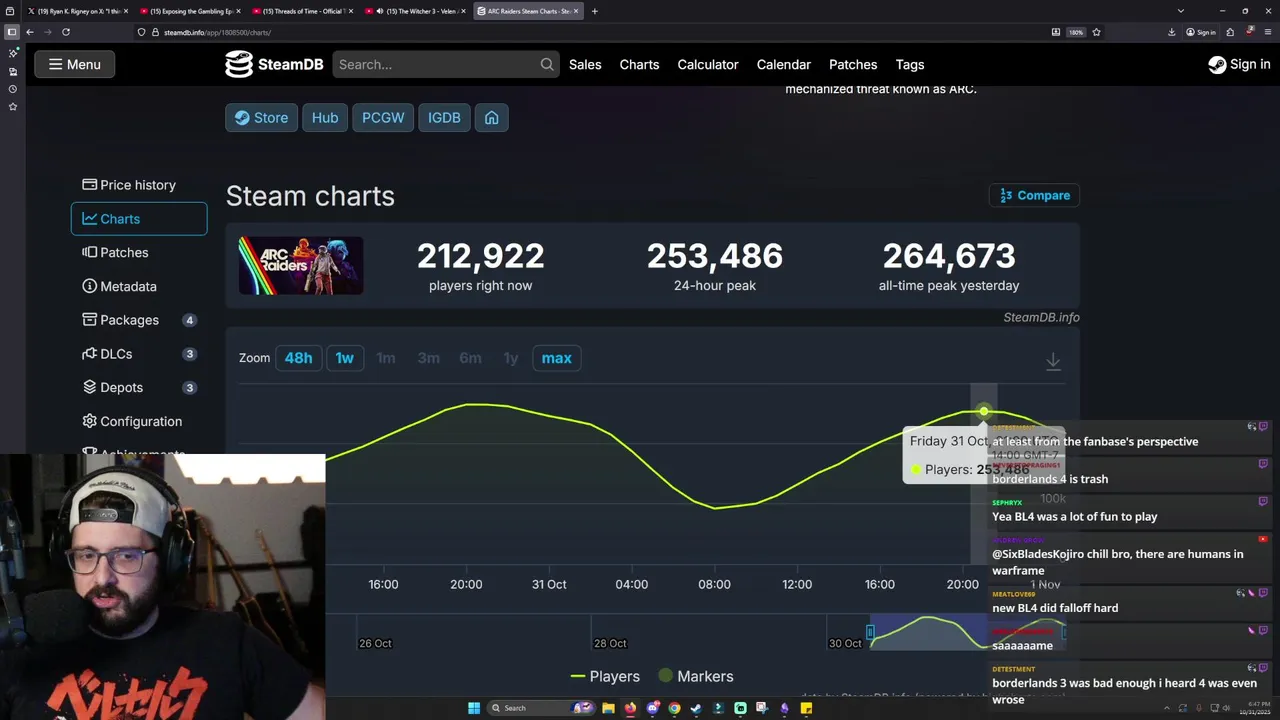Switch to The Witcher 3 Velen tab

click(413, 11)
